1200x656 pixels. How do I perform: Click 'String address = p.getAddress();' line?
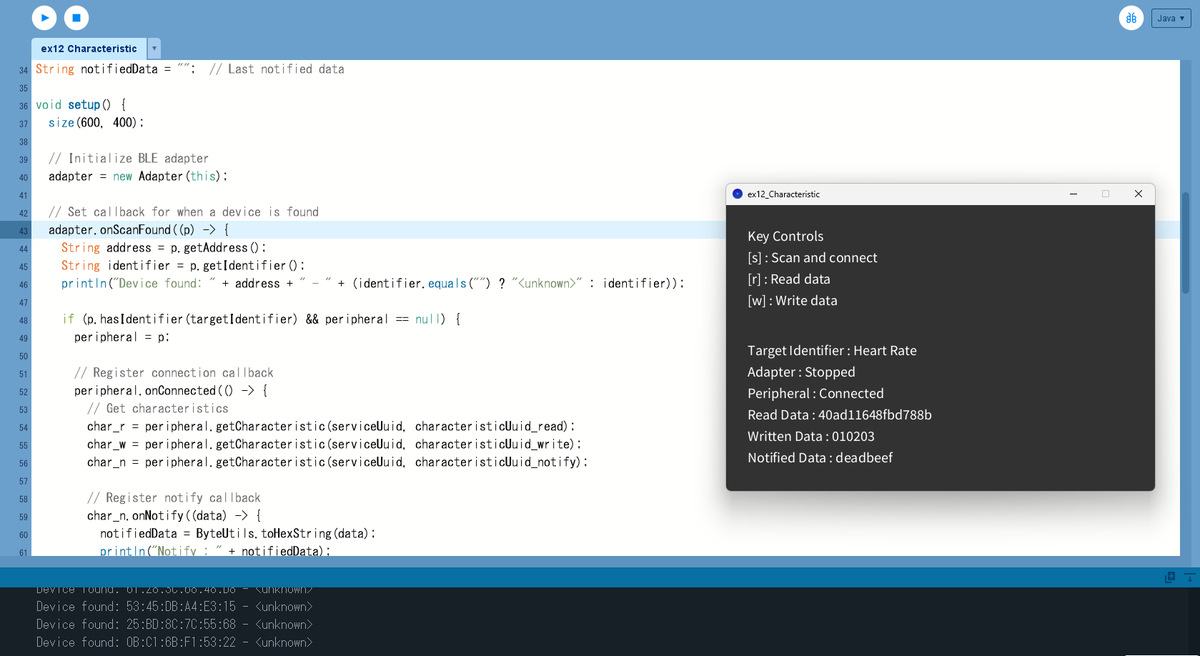click(164, 247)
